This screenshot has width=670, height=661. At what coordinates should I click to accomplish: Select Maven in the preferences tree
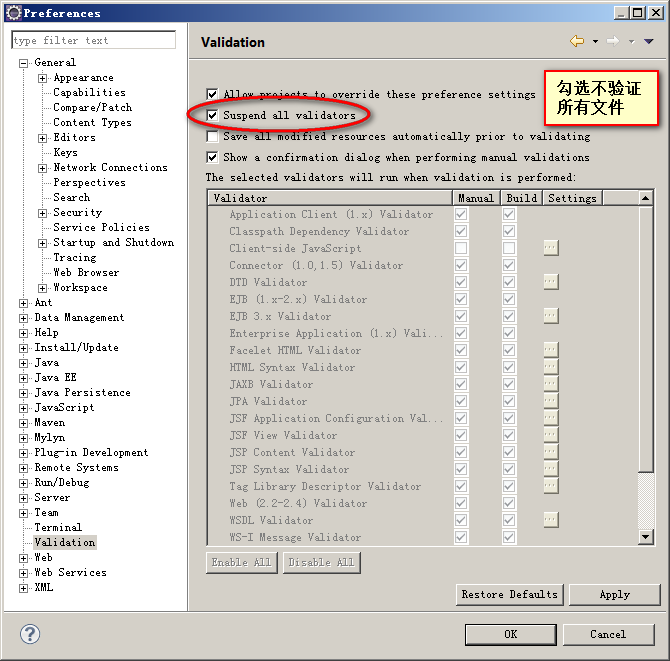50,423
